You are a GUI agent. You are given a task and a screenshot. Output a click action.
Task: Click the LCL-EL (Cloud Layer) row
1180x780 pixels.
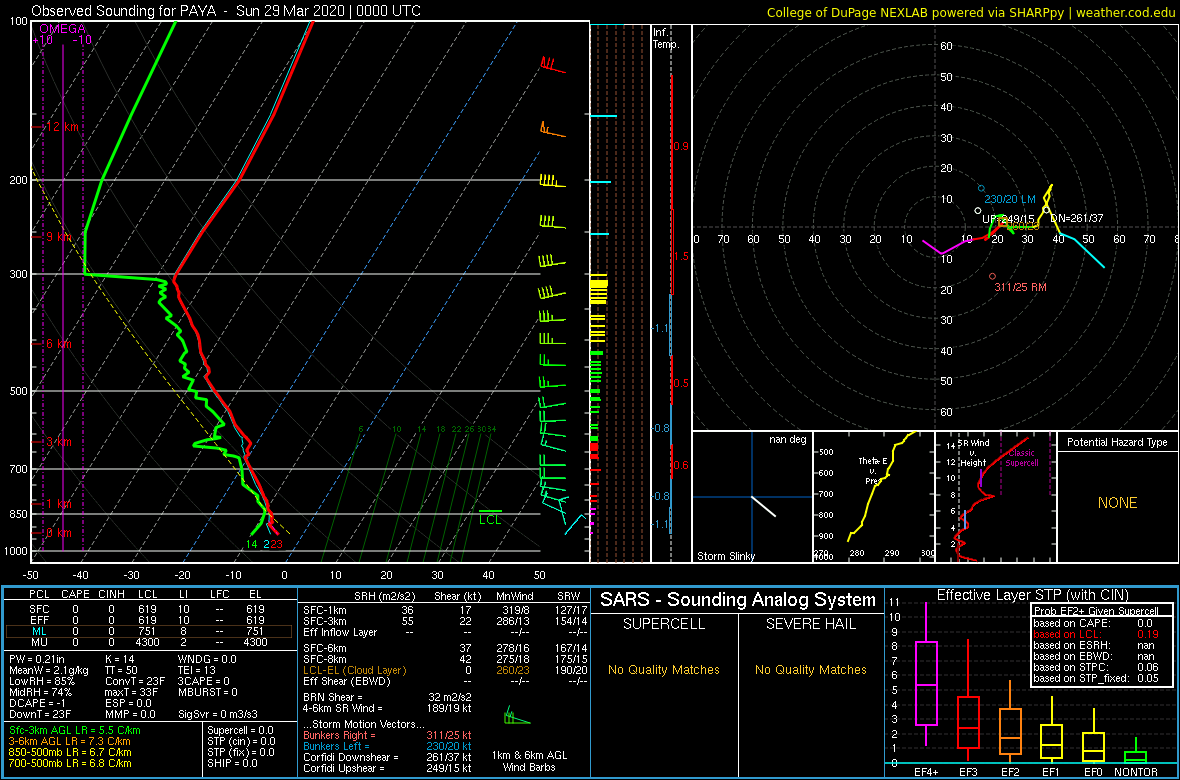[444, 670]
